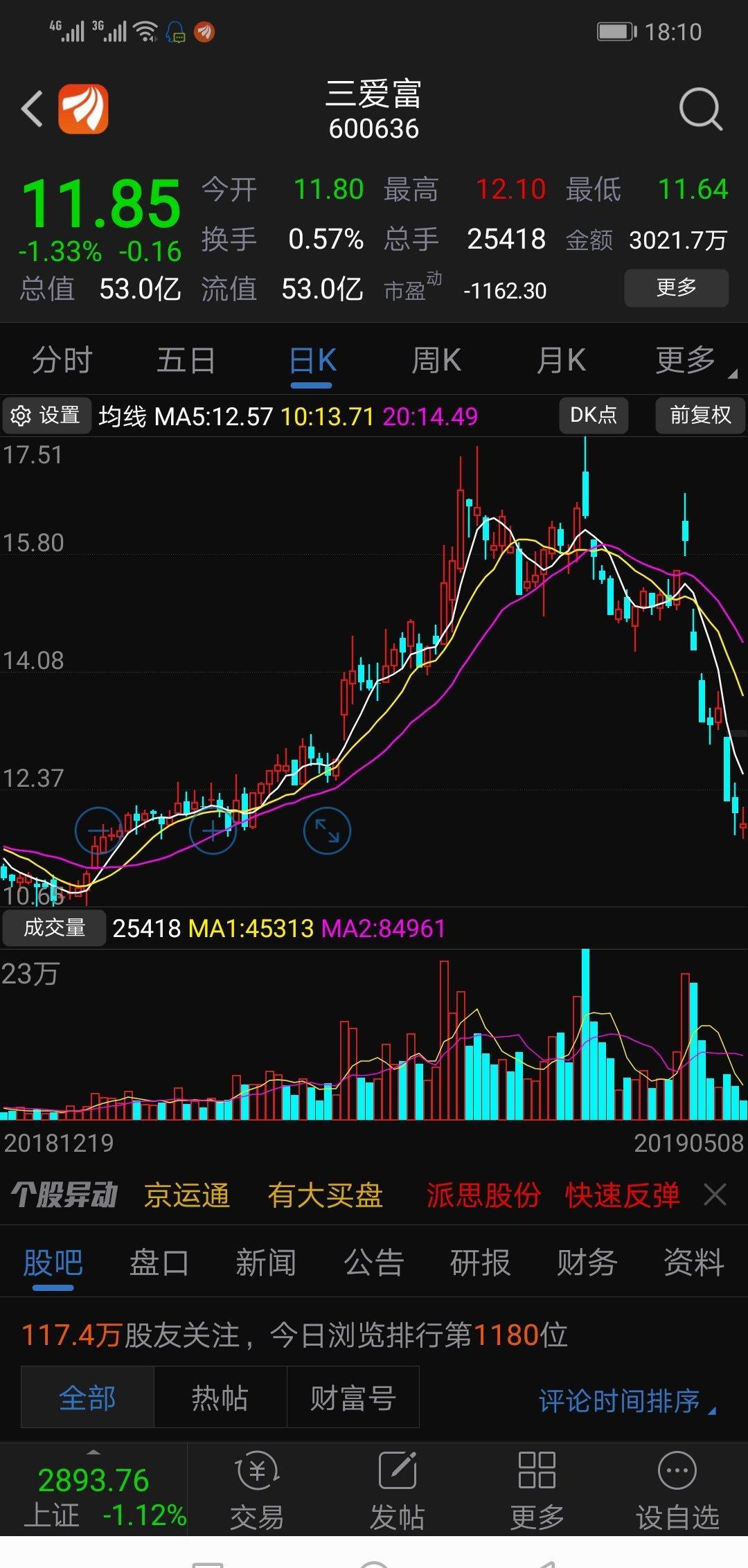Tap MA 10:13.71 yellow value
Screen dimensions: 748x1568
tap(327, 417)
